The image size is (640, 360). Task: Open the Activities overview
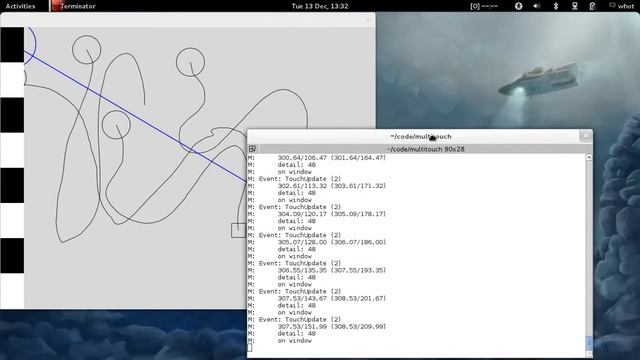coord(20,6)
